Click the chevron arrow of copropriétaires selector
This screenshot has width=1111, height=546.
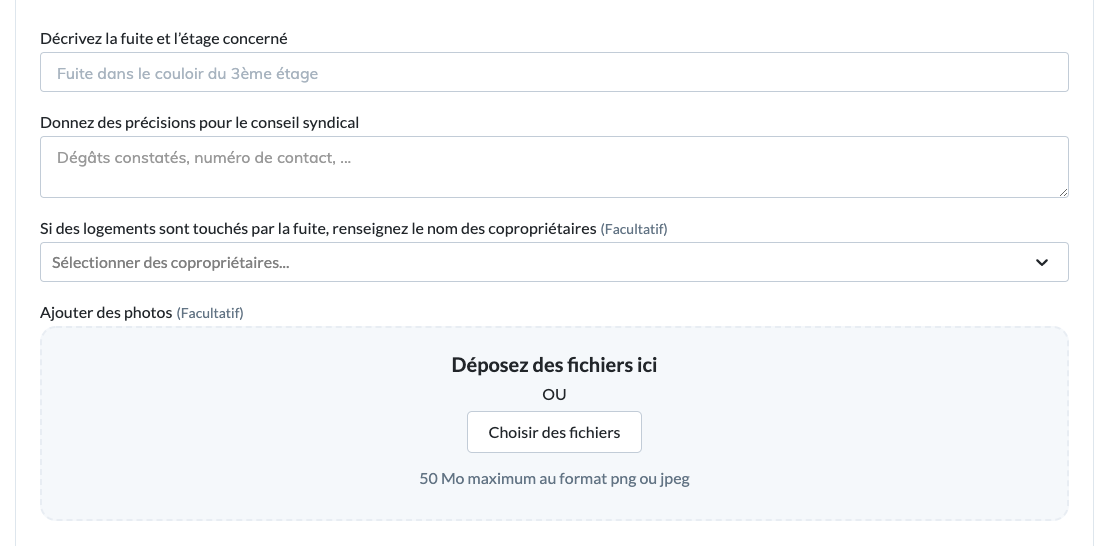pyautogui.click(x=1042, y=263)
